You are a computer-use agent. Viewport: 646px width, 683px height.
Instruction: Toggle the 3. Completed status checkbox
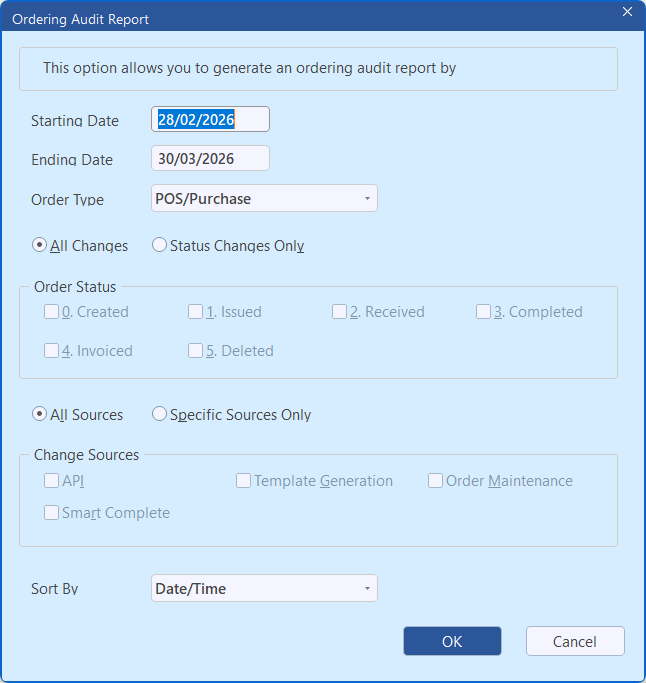[484, 312]
